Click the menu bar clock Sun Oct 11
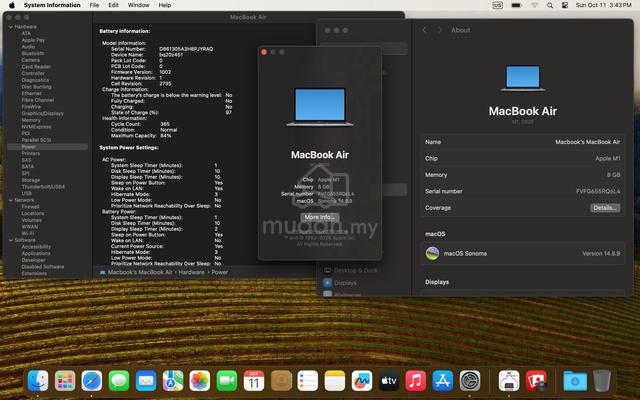The width and height of the screenshot is (640, 400). coord(603,5)
